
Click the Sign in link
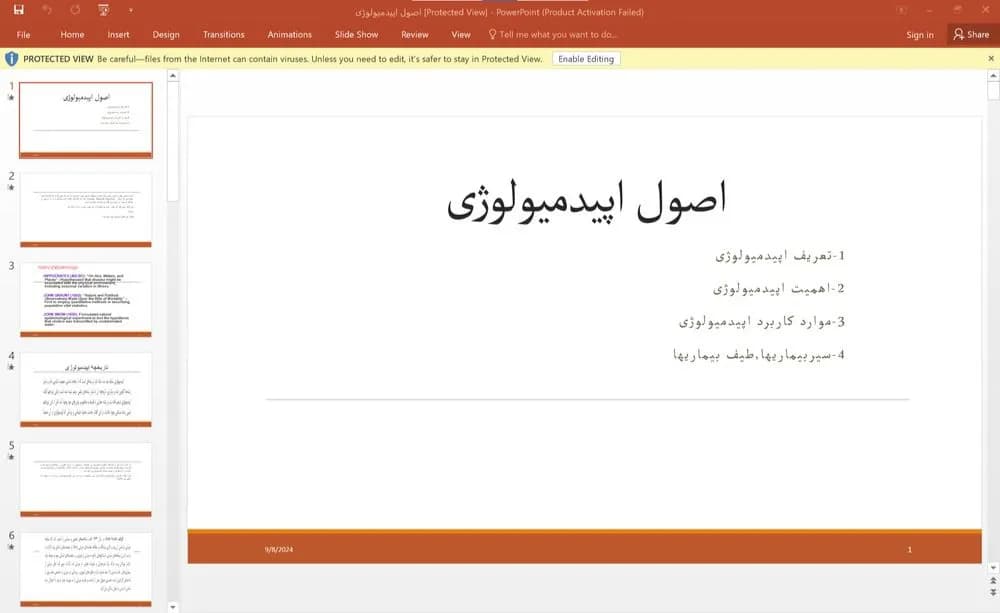pyautogui.click(x=920, y=35)
